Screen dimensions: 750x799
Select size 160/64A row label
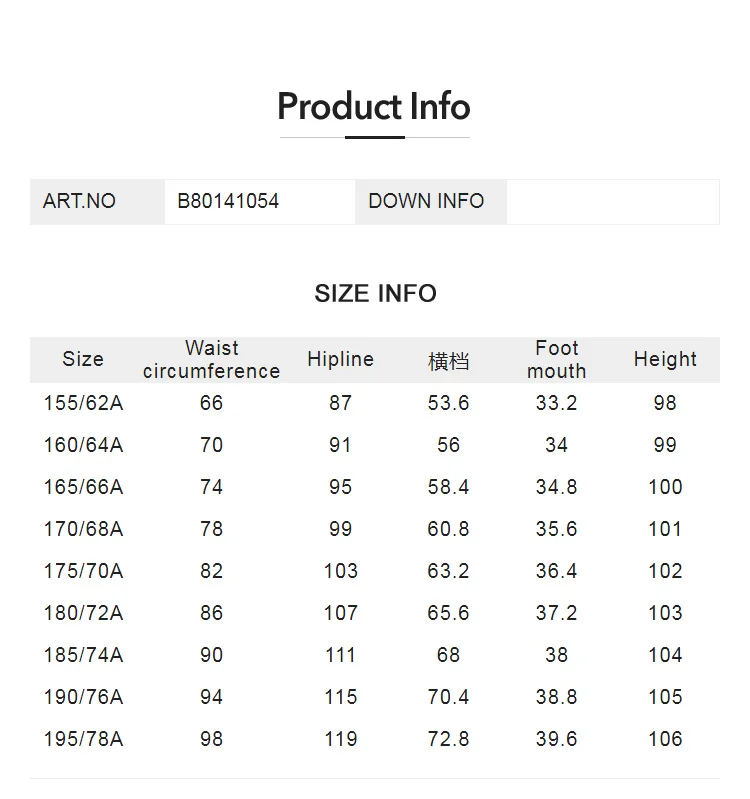click(x=84, y=445)
